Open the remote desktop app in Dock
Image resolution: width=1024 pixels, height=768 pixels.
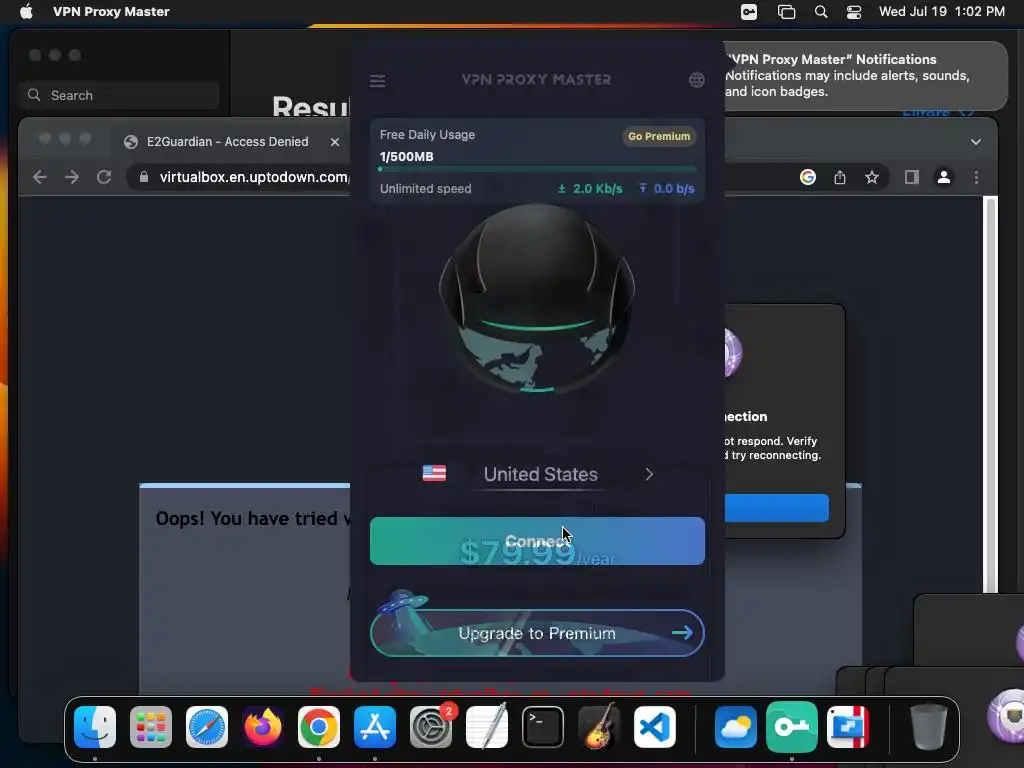click(848, 727)
